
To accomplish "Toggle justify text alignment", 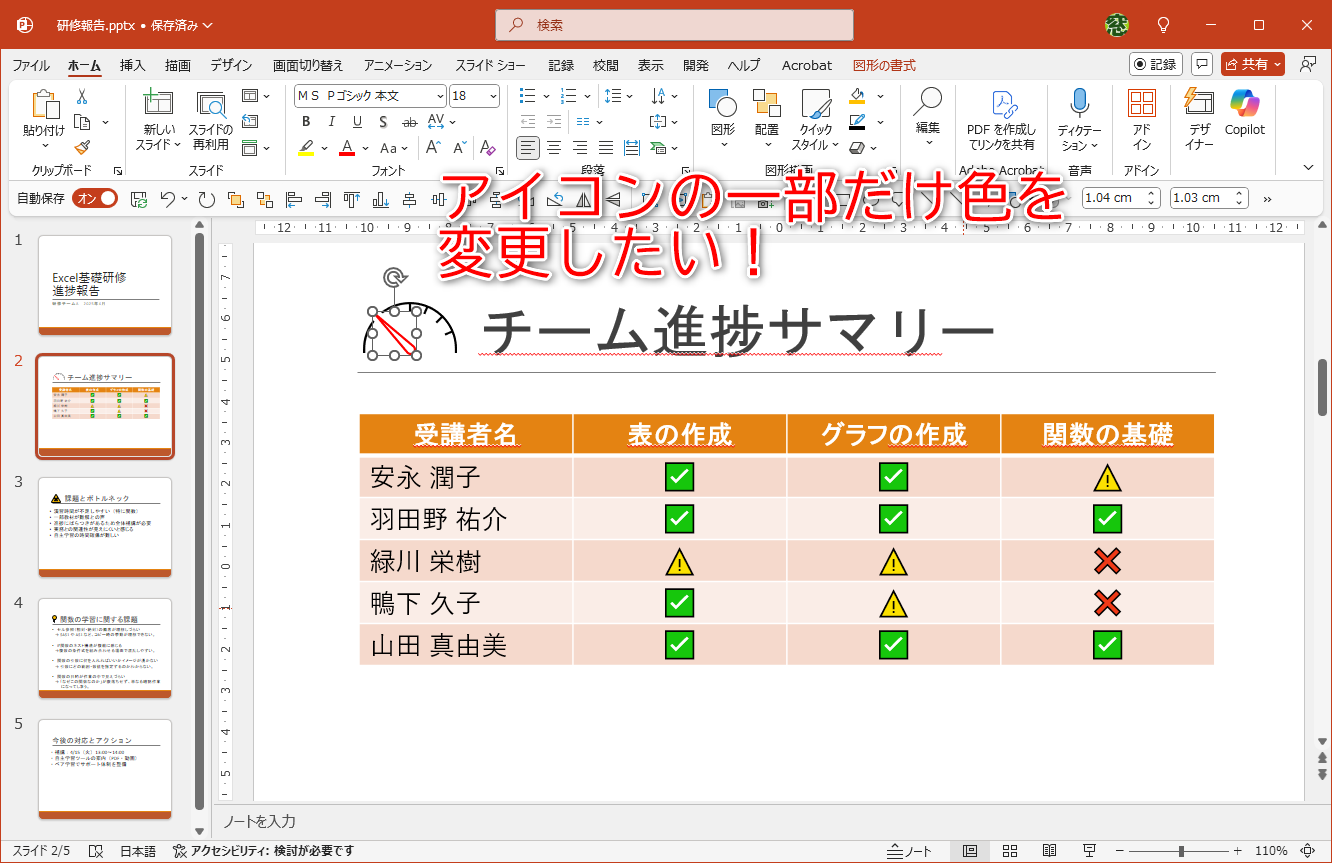I will point(605,148).
